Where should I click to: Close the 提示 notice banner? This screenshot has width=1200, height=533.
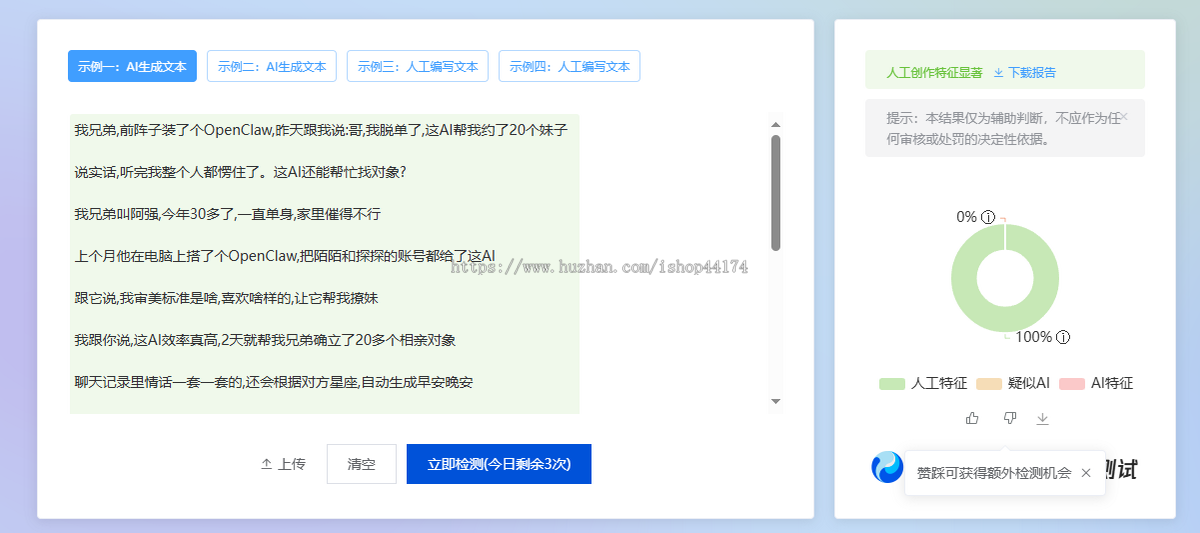click(1124, 117)
